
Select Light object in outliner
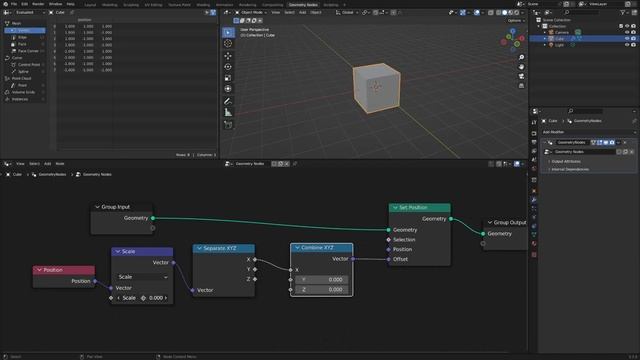559,45
